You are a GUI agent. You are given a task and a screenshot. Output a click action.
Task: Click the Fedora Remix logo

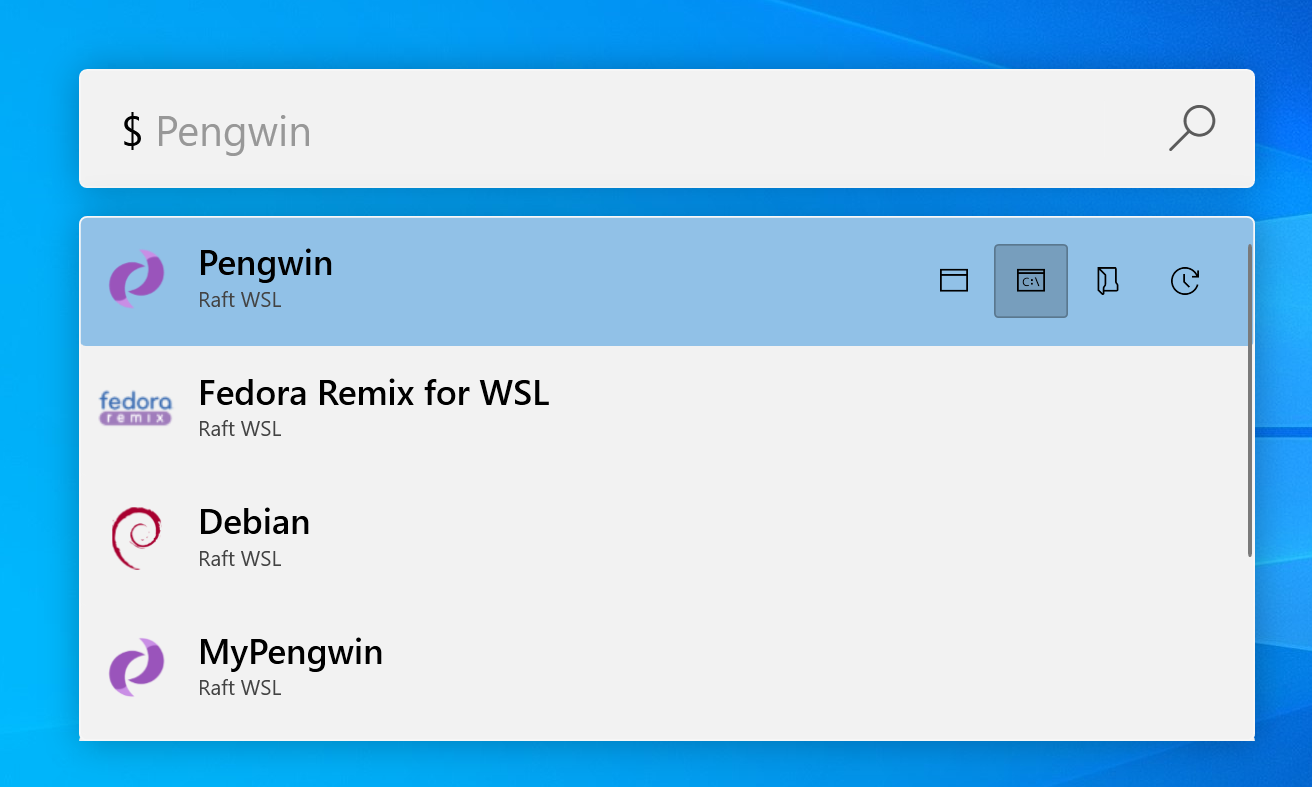pos(136,408)
